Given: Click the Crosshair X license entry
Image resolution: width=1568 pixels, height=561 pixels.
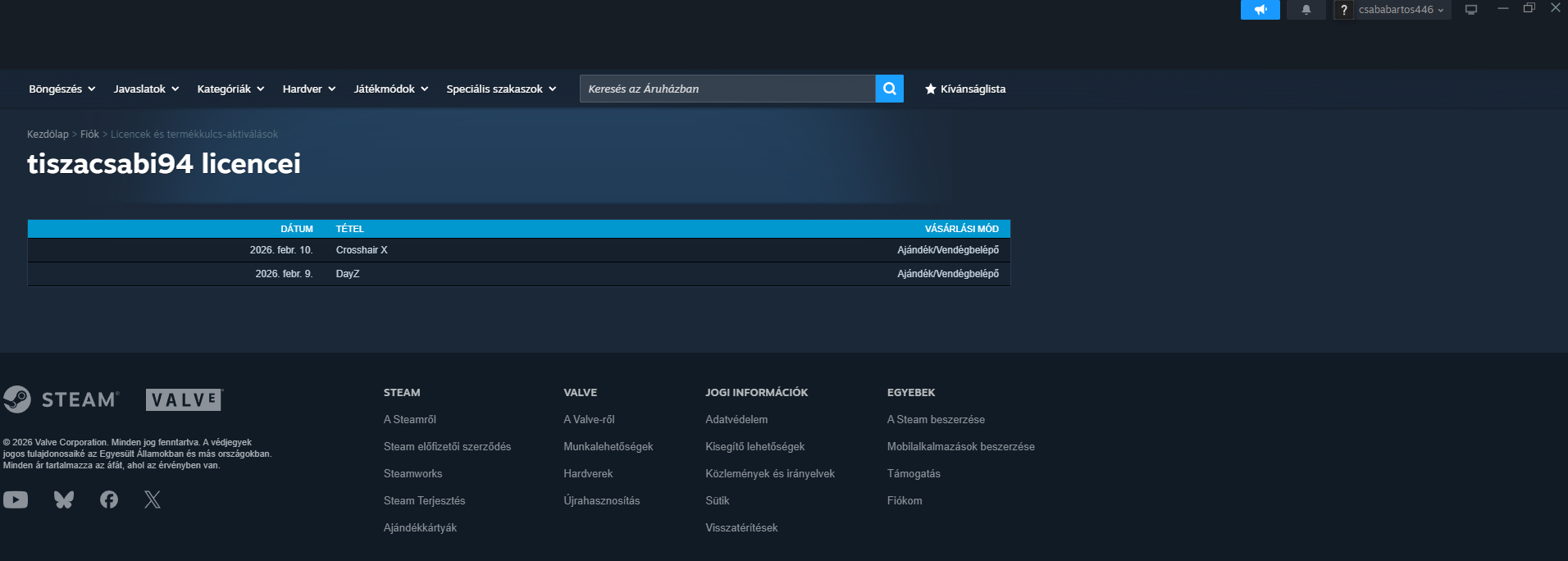Looking at the screenshot, I should [362, 250].
